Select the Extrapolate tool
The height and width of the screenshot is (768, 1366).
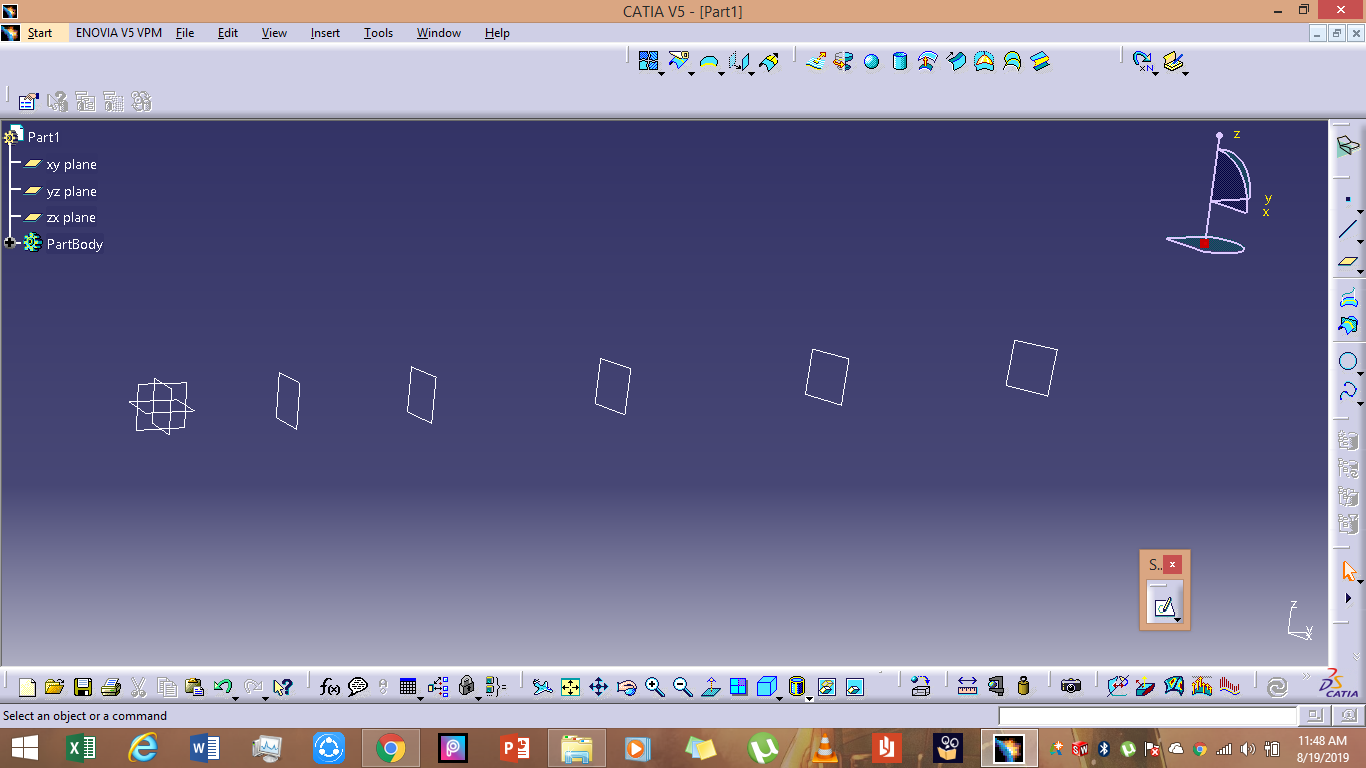[769, 61]
